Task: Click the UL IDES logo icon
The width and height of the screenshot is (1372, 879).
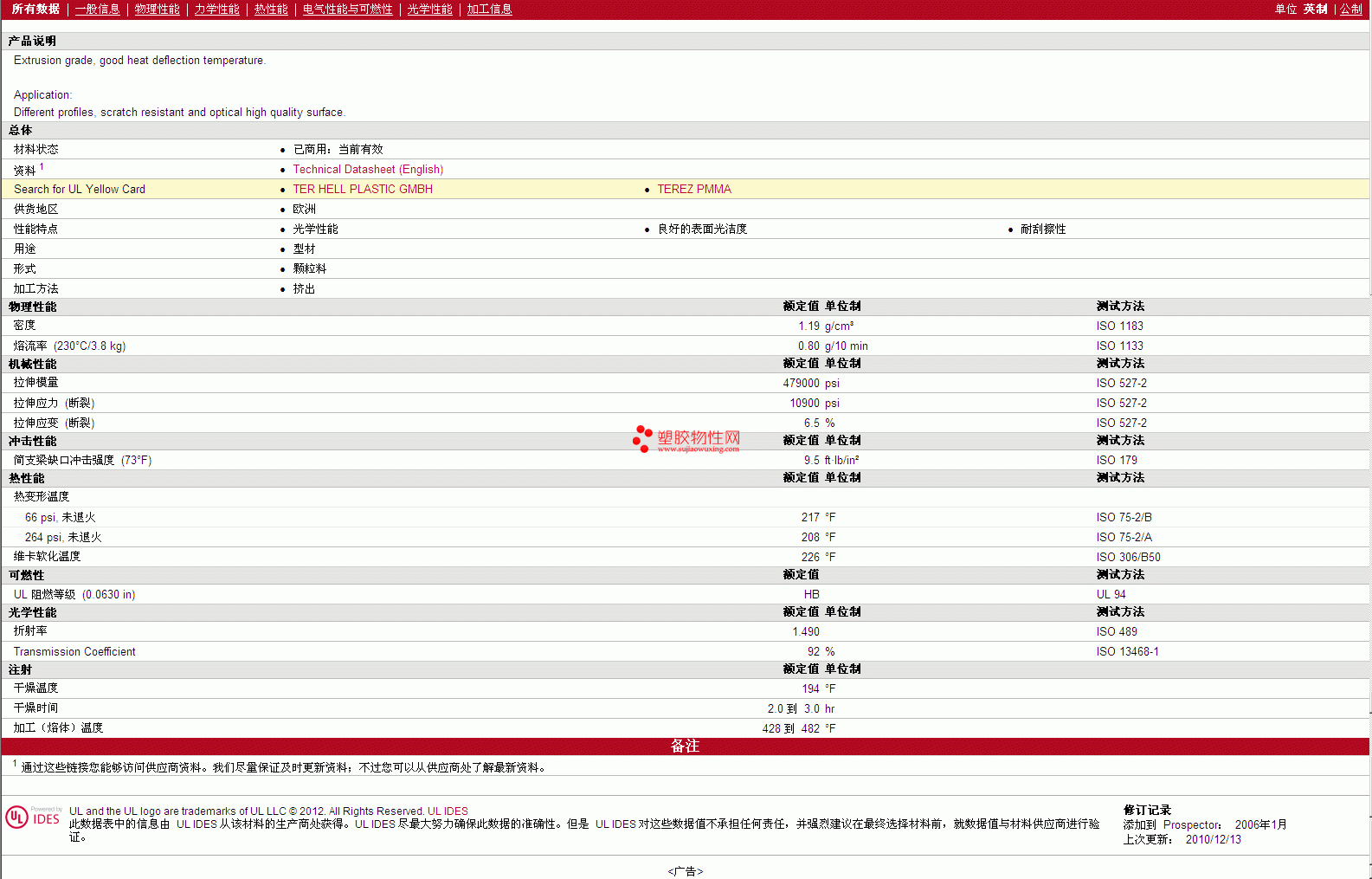Action: 33,817
